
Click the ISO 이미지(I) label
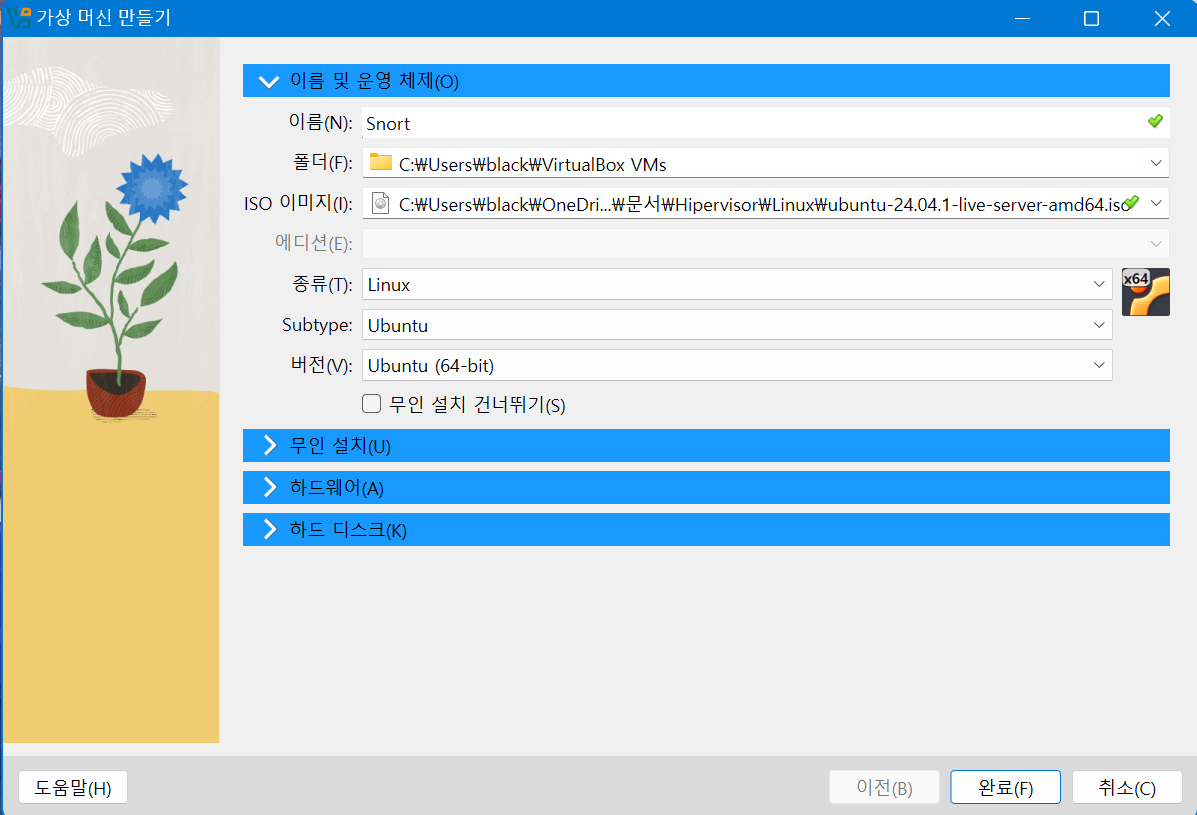tap(298, 203)
